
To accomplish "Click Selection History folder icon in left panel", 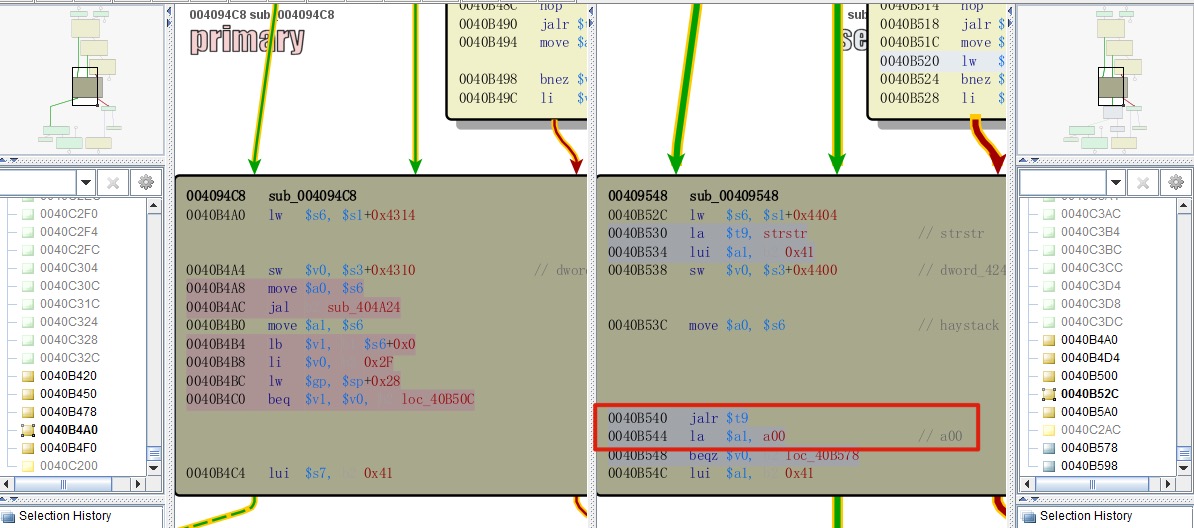I will 9,516.
